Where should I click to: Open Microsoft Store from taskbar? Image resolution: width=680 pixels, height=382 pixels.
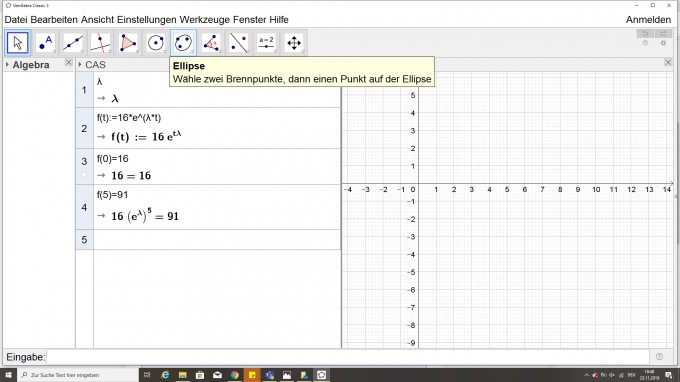tap(200, 375)
